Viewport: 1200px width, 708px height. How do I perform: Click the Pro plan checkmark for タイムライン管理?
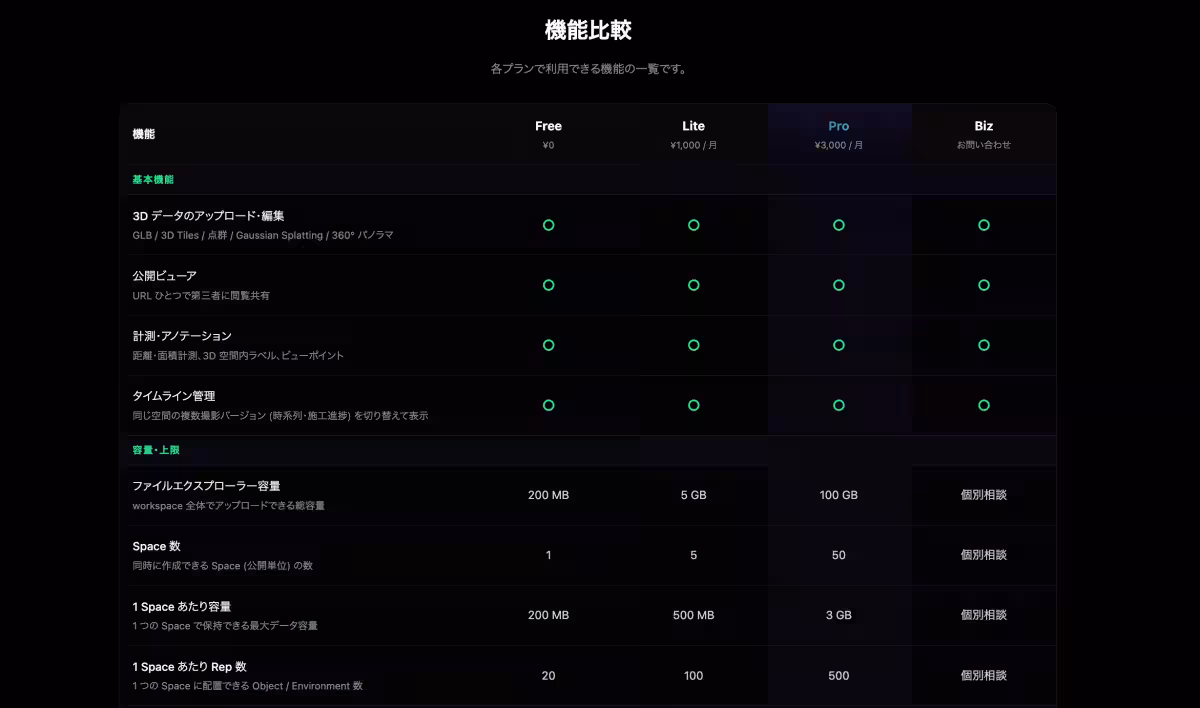point(838,405)
